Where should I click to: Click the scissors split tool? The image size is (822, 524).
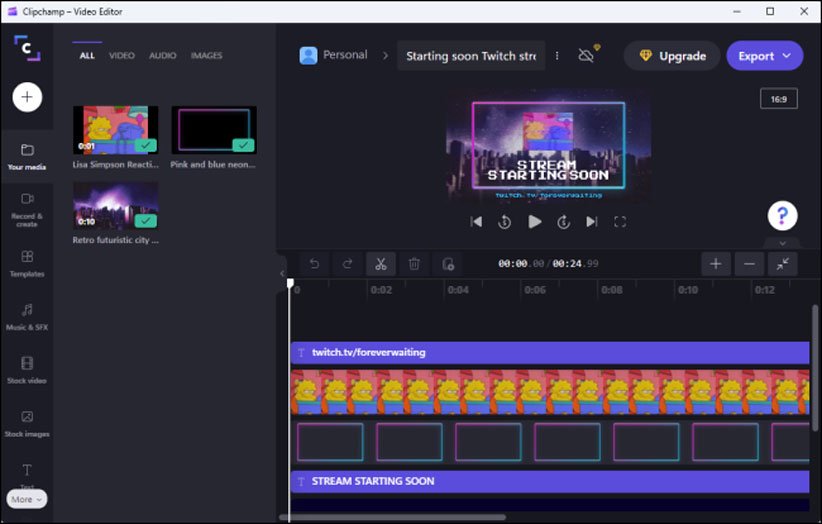380,264
